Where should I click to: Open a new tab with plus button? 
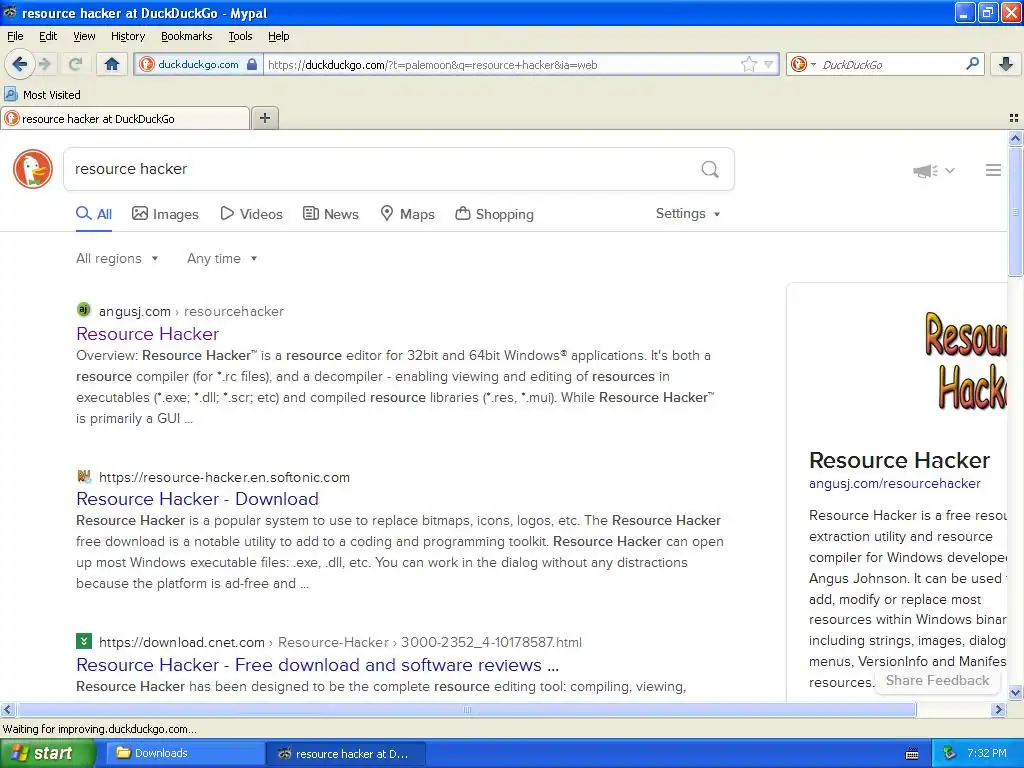tap(265, 118)
